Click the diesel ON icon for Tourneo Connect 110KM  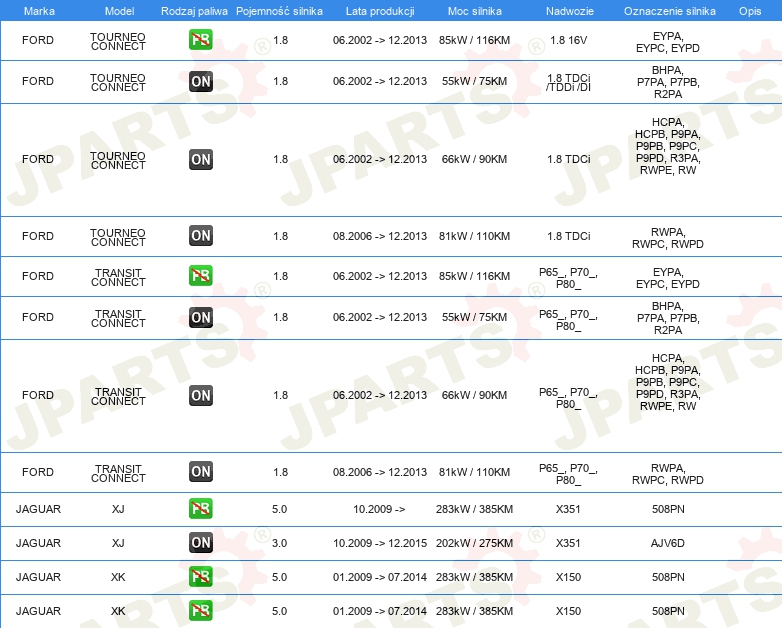(x=200, y=236)
